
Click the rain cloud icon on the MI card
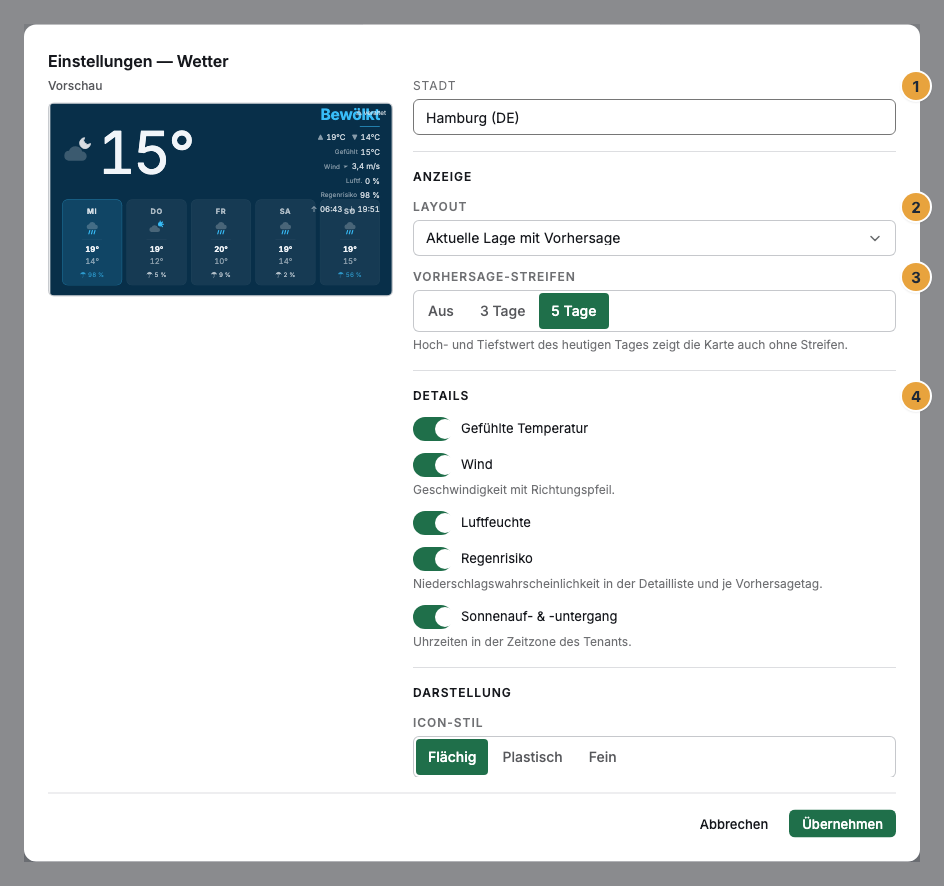[x=92, y=229]
